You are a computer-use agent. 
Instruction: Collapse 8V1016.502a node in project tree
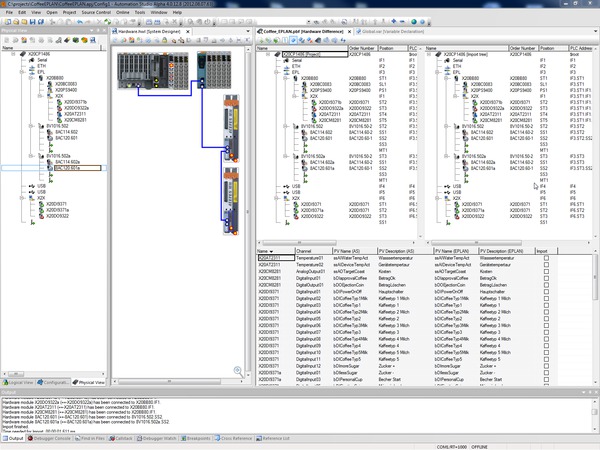click(285, 157)
